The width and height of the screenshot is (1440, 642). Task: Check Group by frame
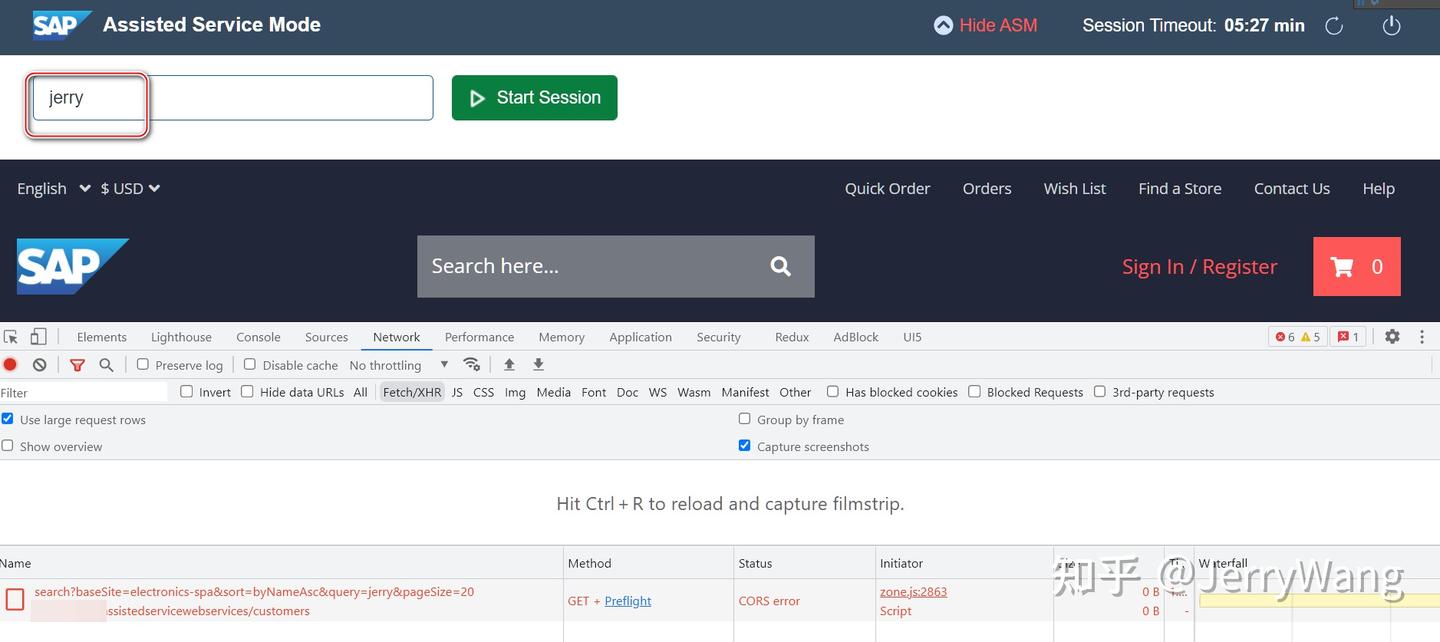(744, 419)
